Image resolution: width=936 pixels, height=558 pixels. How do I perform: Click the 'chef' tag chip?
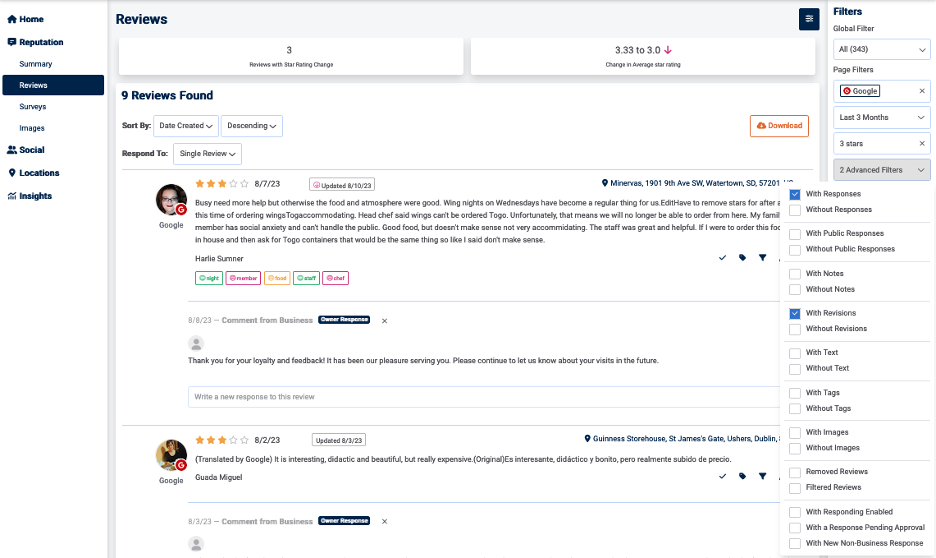click(335, 278)
